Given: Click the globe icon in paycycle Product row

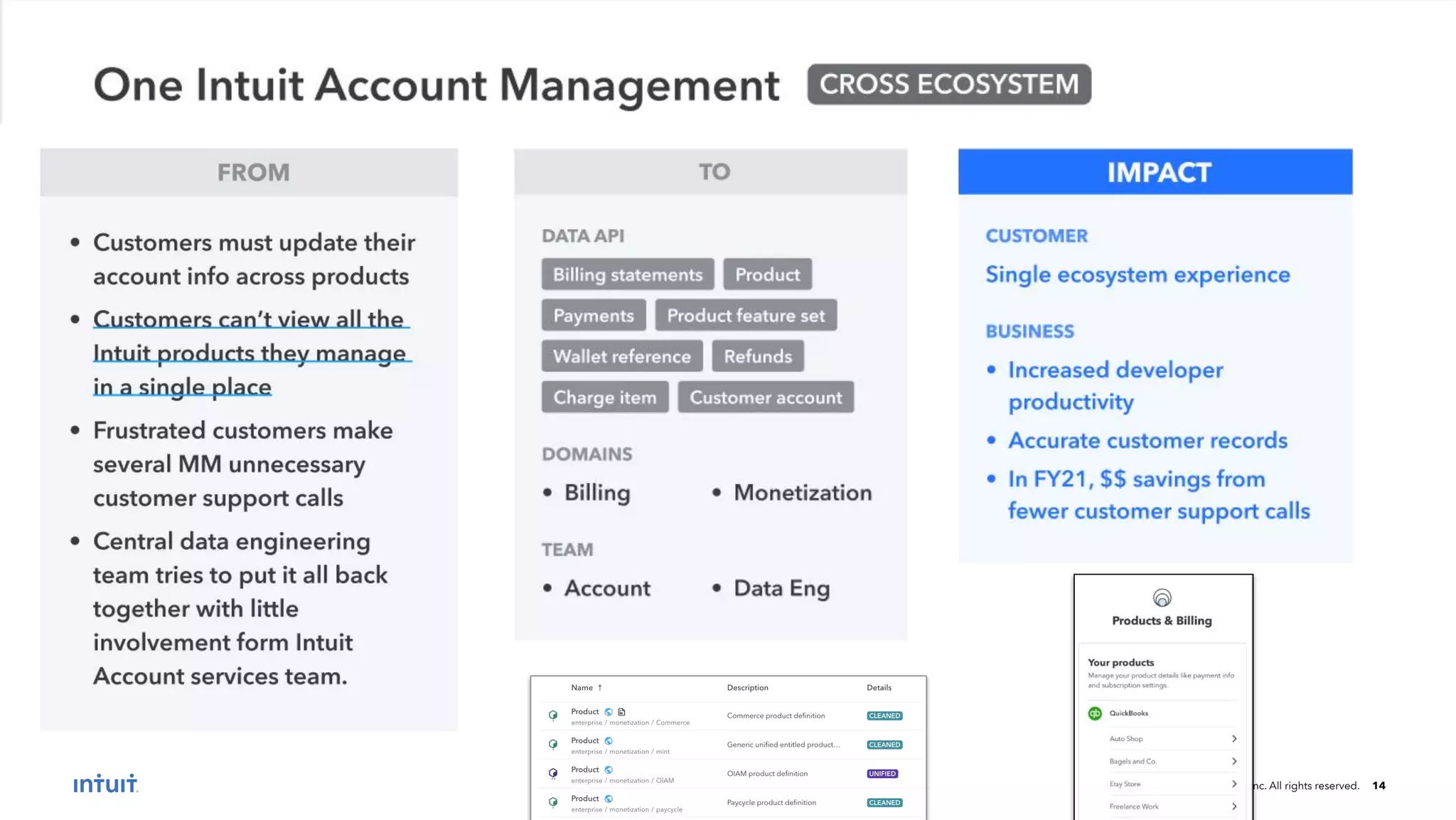Looking at the screenshot, I should click(x=609, y=799).
